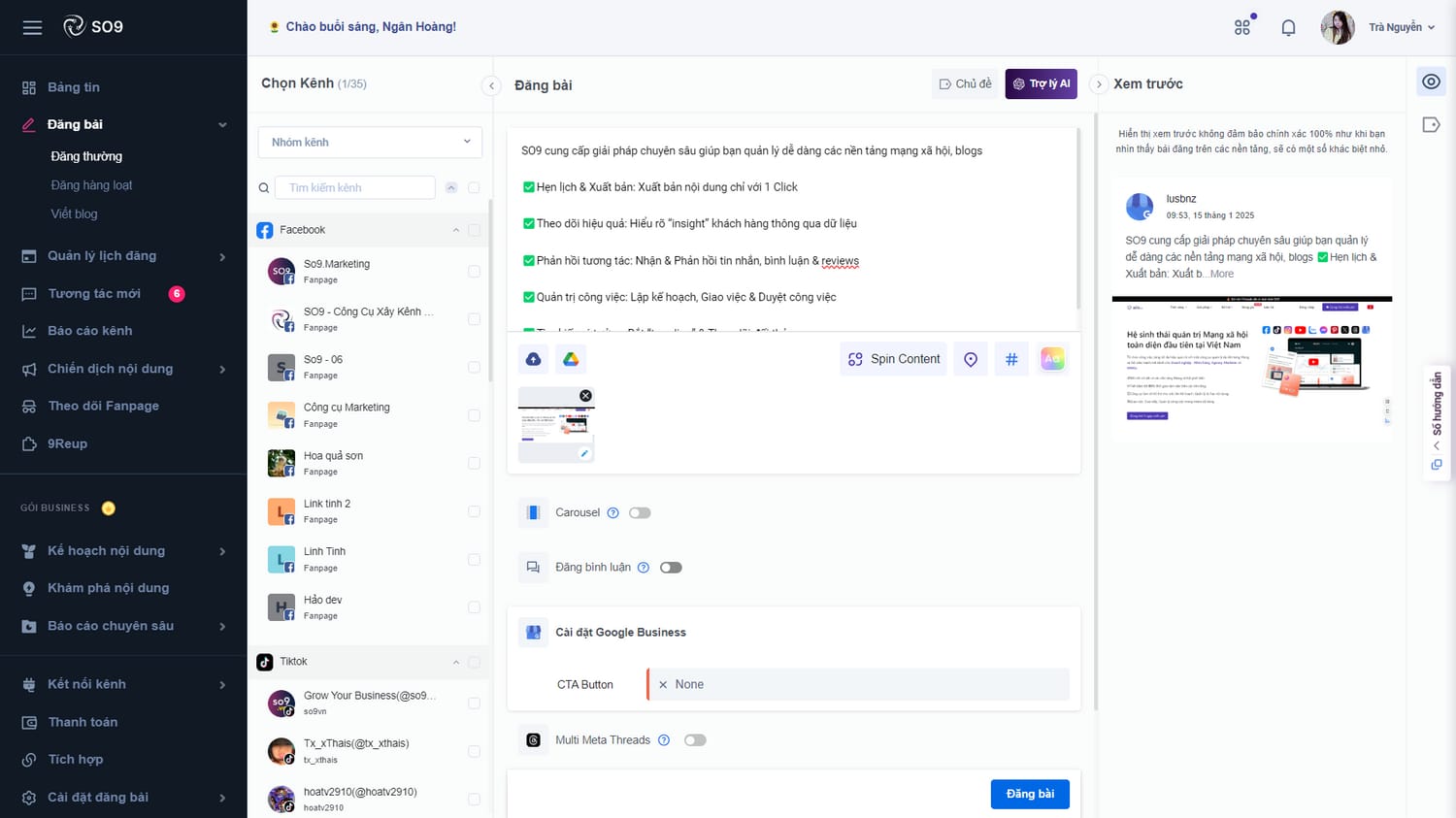The height and width of the screenshot is (818, 1456).
Task: Open 9Reup in sidebar
Action: [x=67, y=444]
